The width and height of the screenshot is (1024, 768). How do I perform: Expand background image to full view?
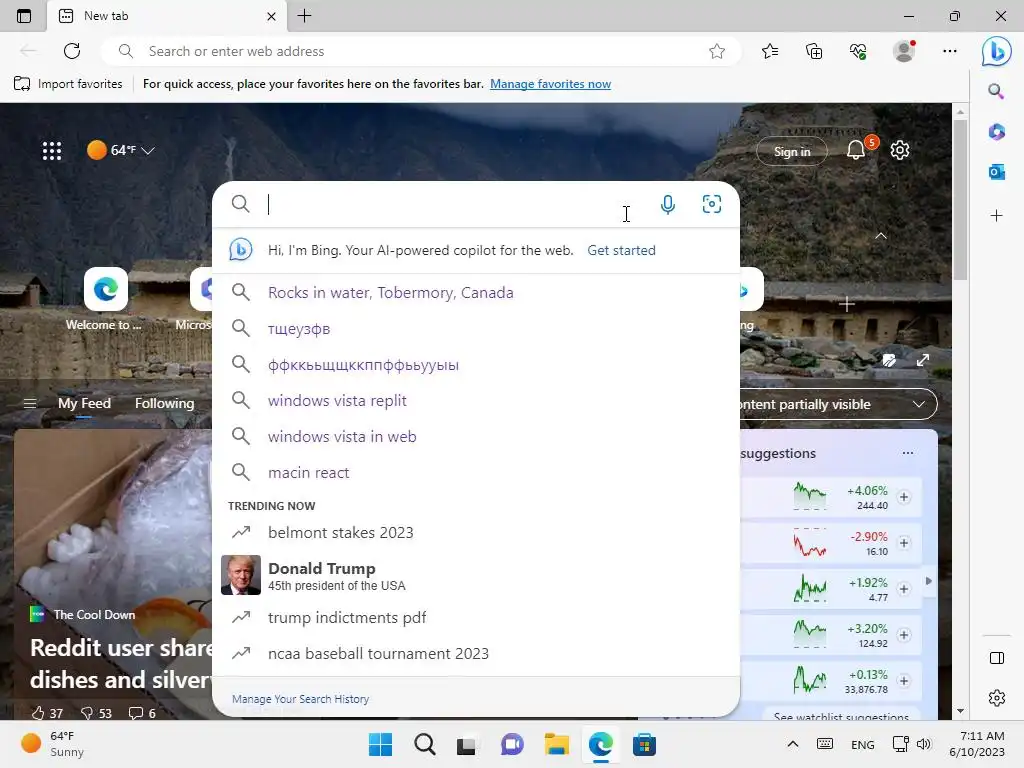tap(922, 360)
